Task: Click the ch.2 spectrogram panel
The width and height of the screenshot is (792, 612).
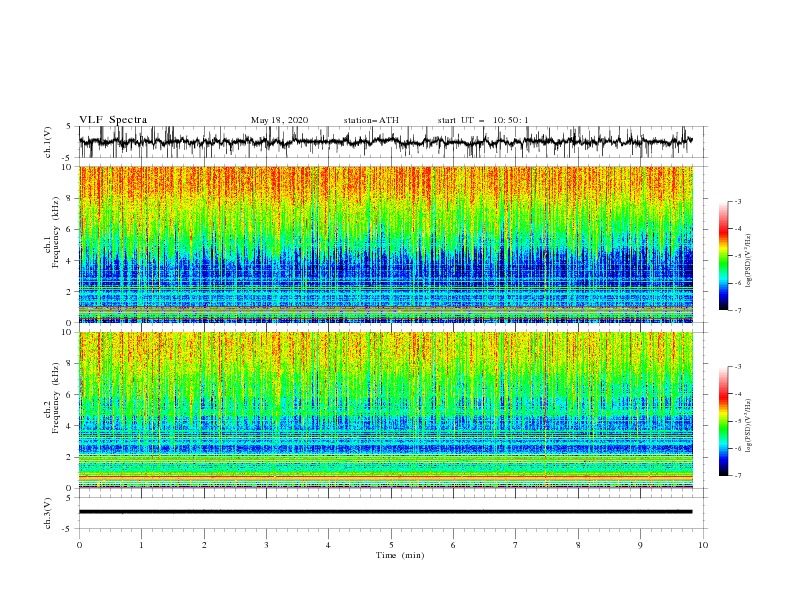Action: pos(385,410)
